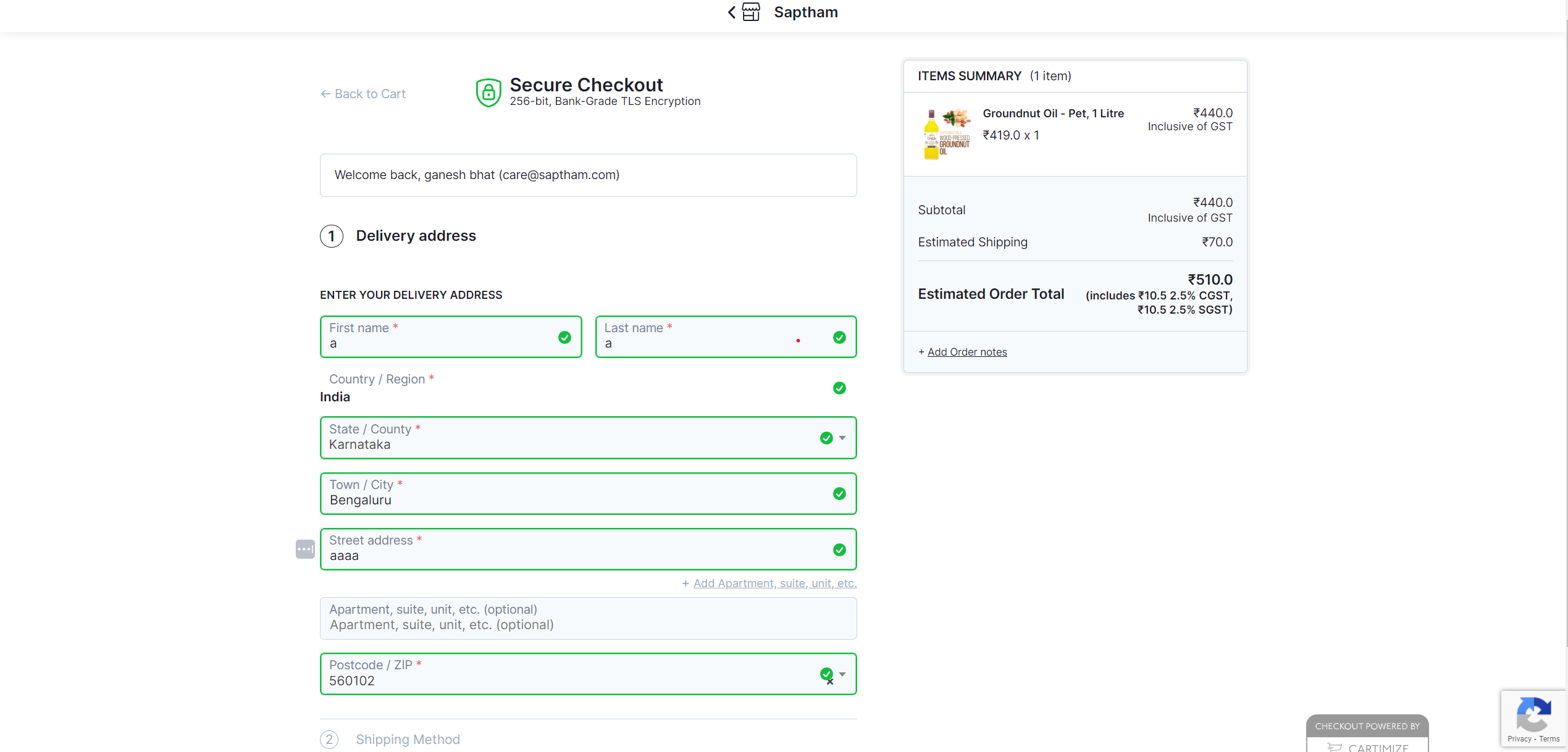1568x752 pixels.
Task: Open the Postcode / ZIP dropdown arrow
Action: click(x=842, y=674)
